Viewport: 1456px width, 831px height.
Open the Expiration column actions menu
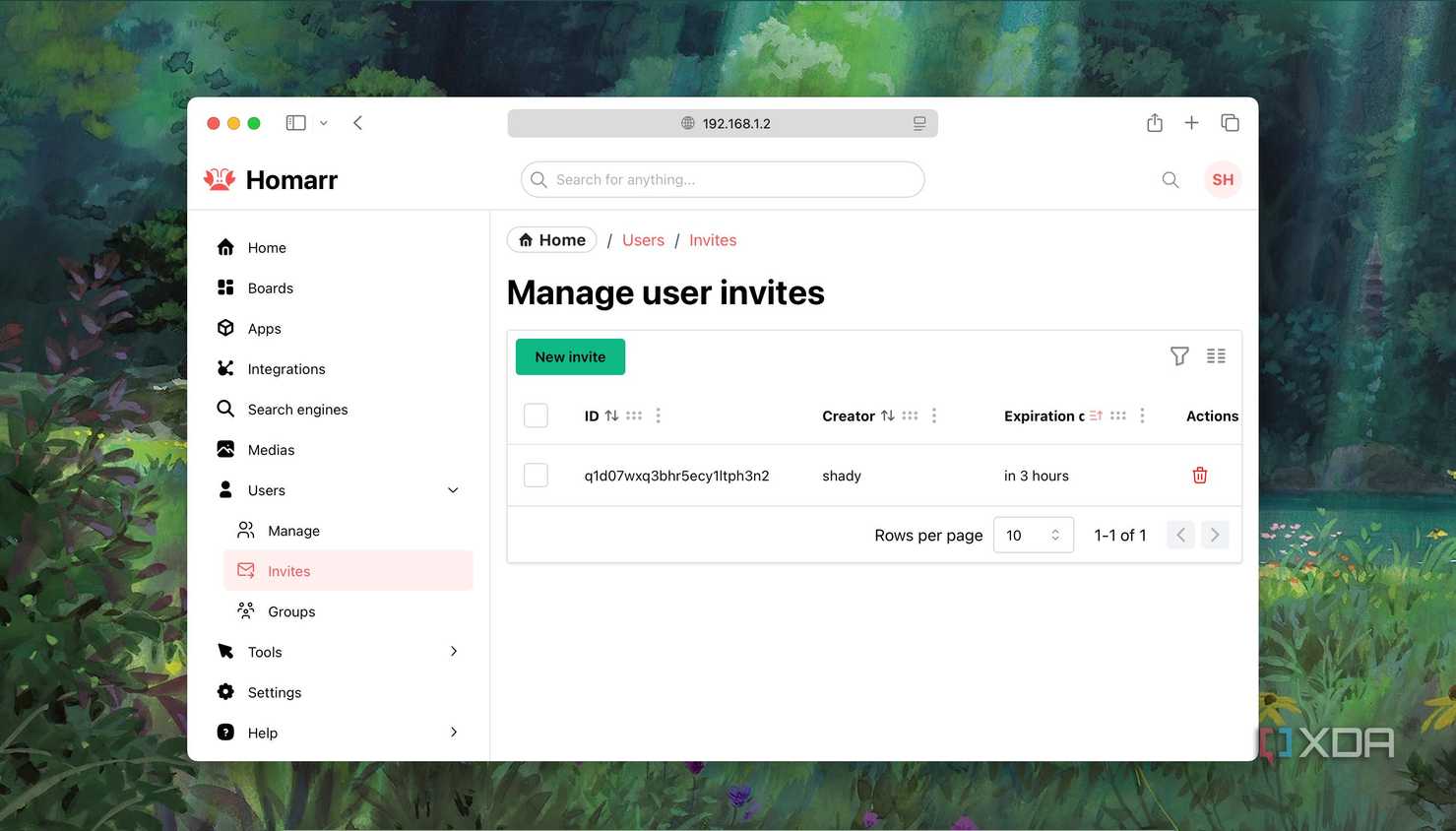[1142, 415]
